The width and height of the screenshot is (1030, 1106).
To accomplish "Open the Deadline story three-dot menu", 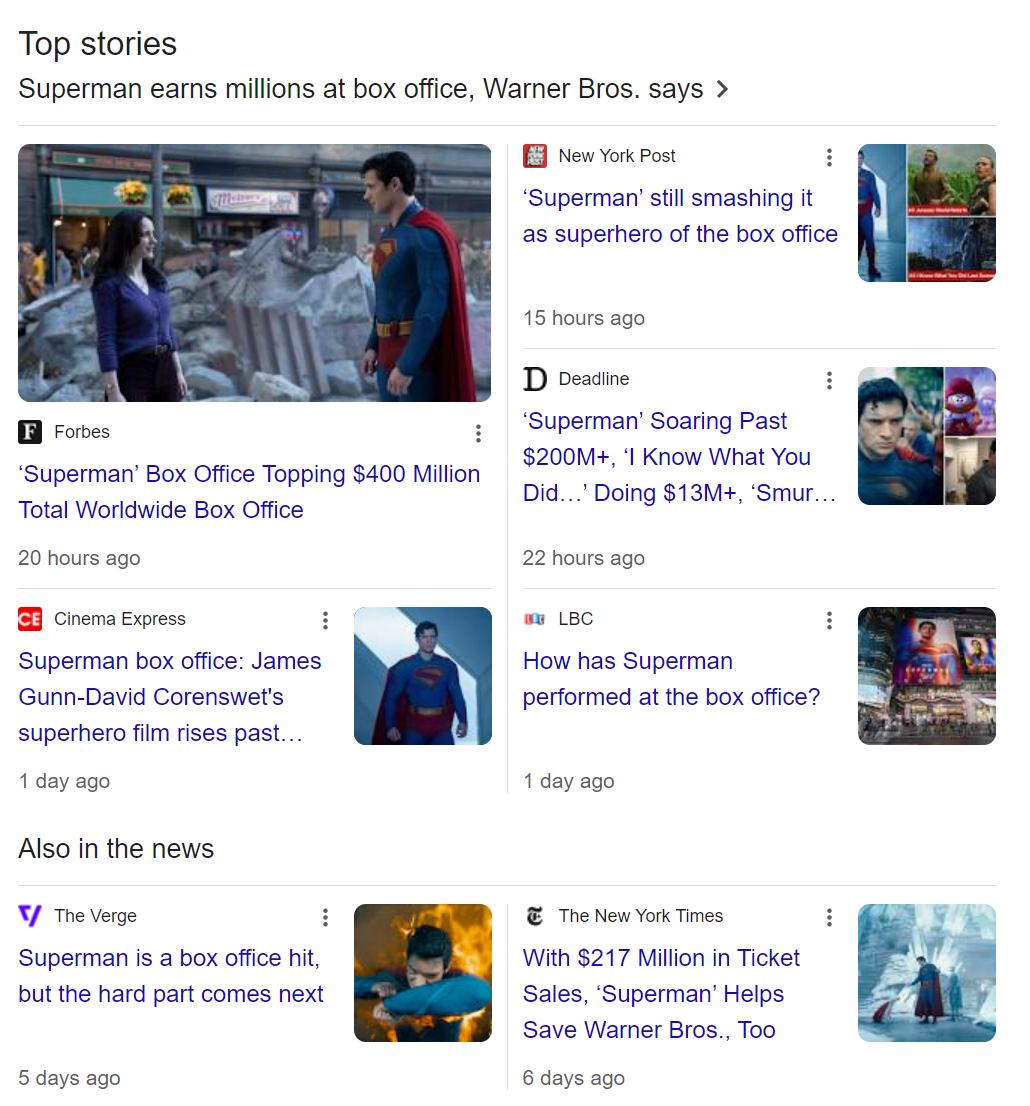I will point(830,380).
